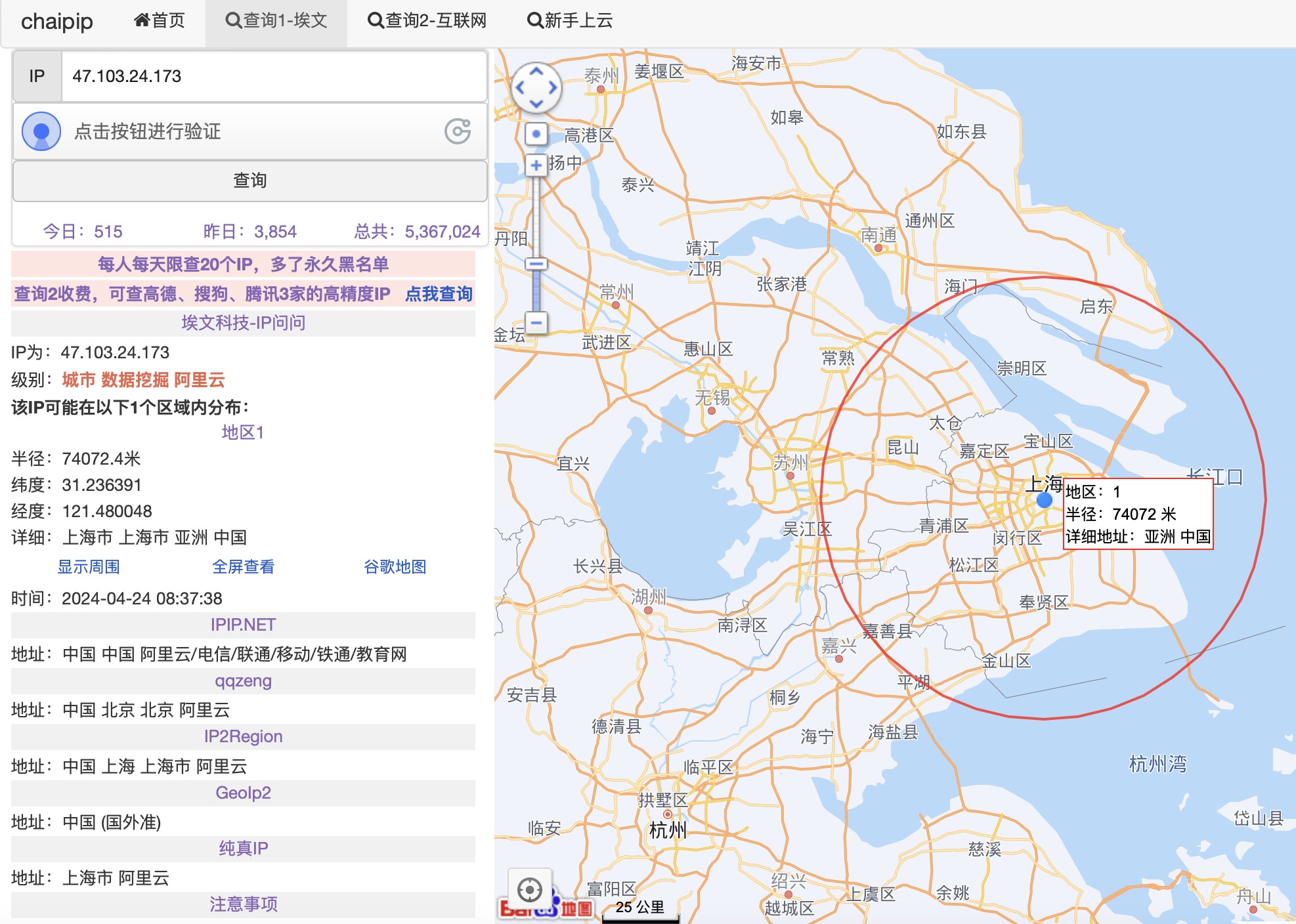Click the 今日：515 counter text
The width and height of the screenshot is (1296, 924).
click(83, 232)
